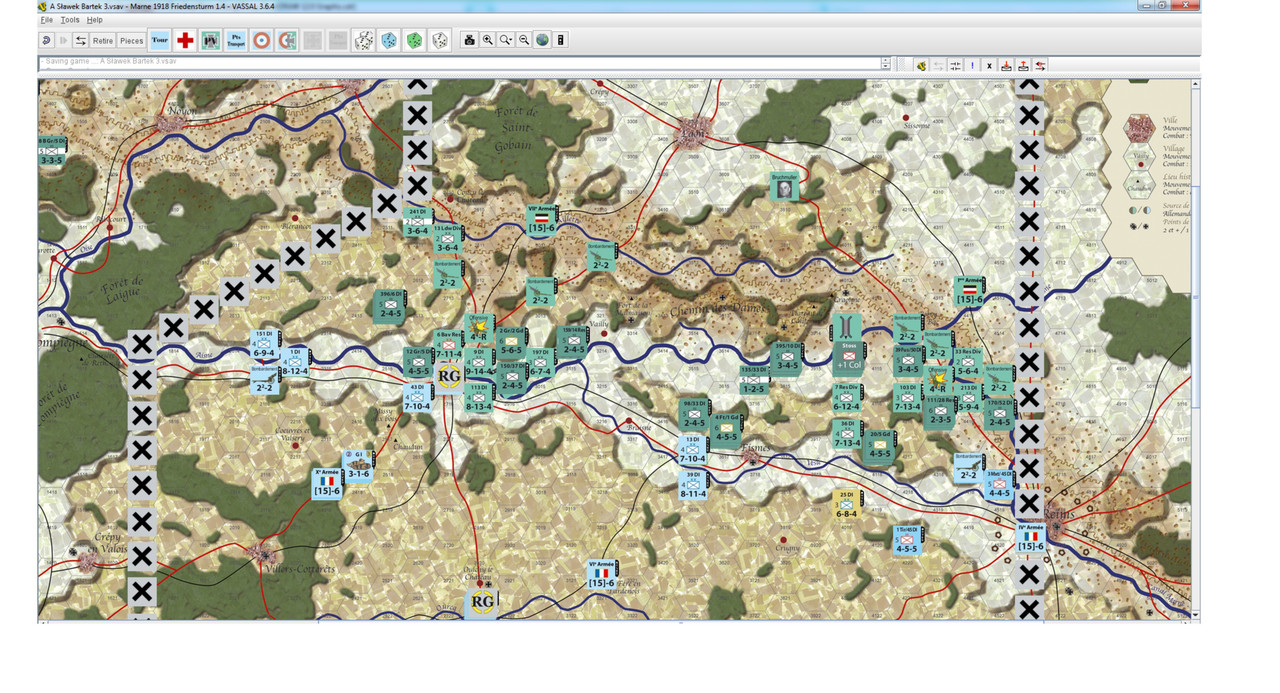Click the red up-arrow tray icon
This screenshot has width=1280, height=693.
pos(1024,65)
